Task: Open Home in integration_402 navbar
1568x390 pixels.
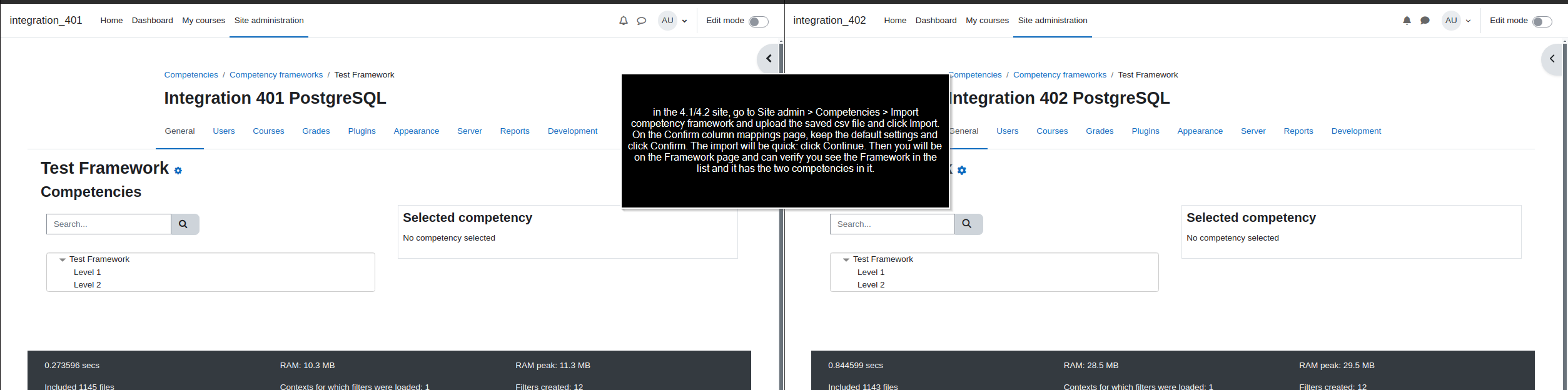Action: point(895,21)
